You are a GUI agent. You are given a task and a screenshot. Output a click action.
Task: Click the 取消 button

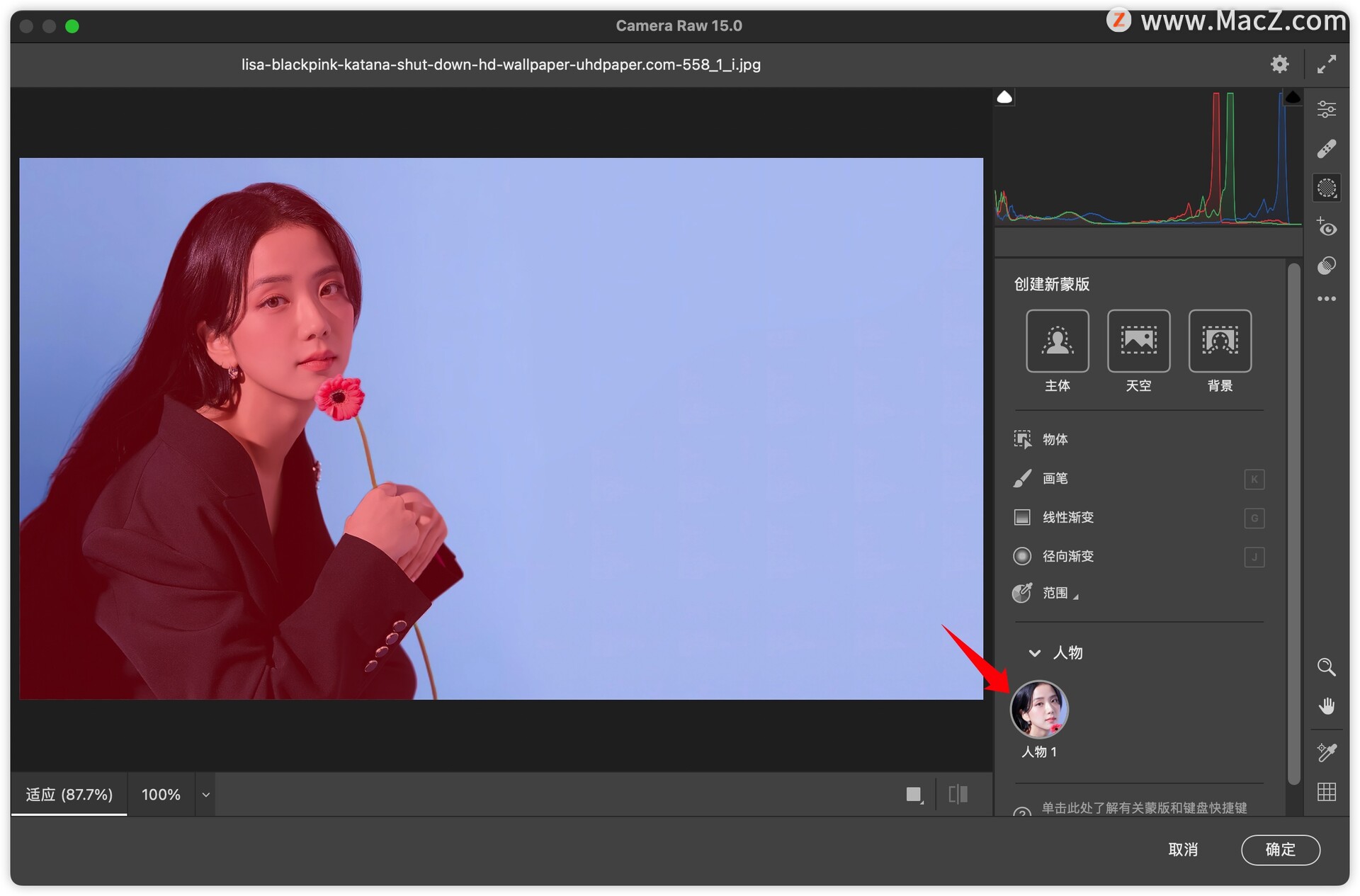(1182, 849)
